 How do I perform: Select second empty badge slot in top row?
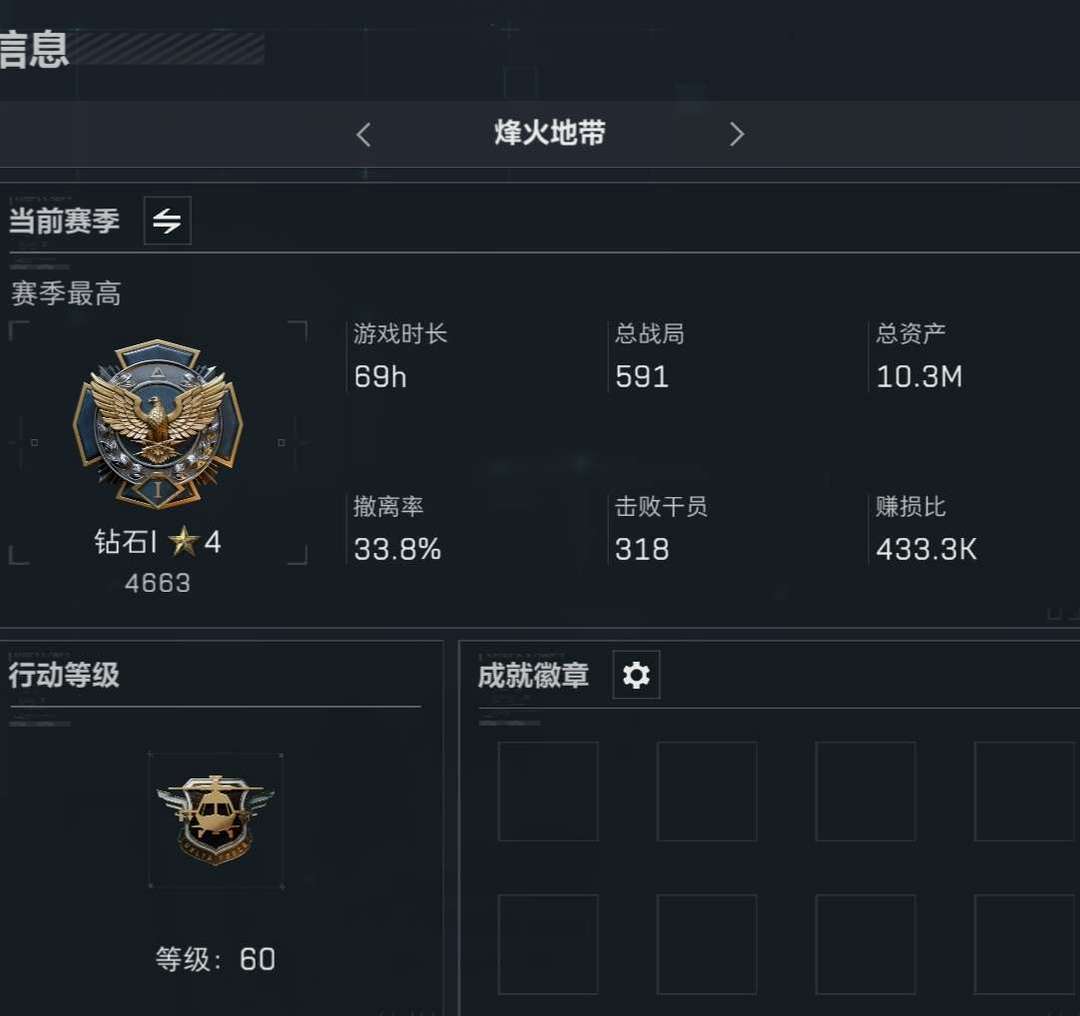[x=707, y=791]
